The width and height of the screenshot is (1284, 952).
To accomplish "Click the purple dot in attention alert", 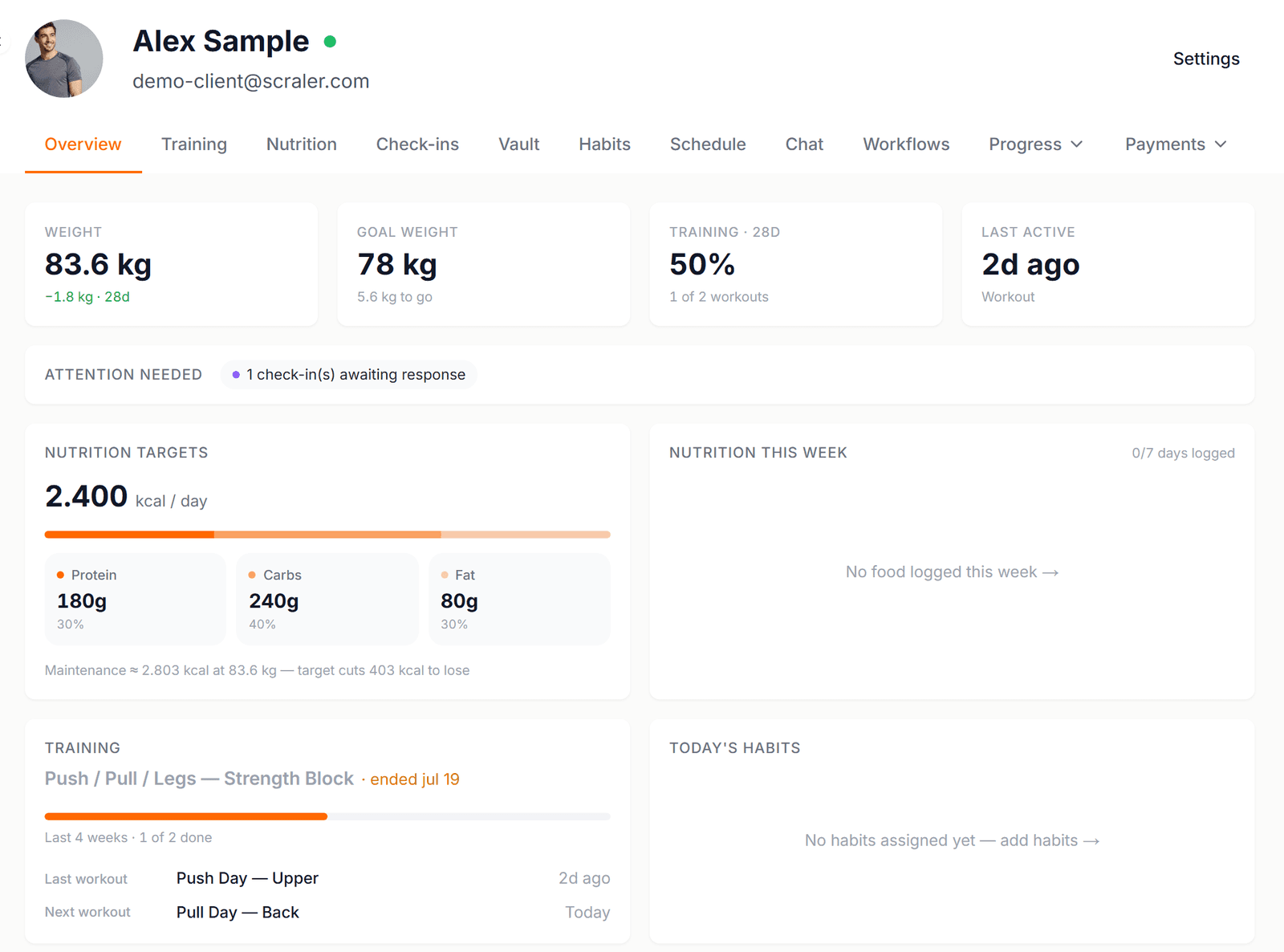I will tap(236, 375).
